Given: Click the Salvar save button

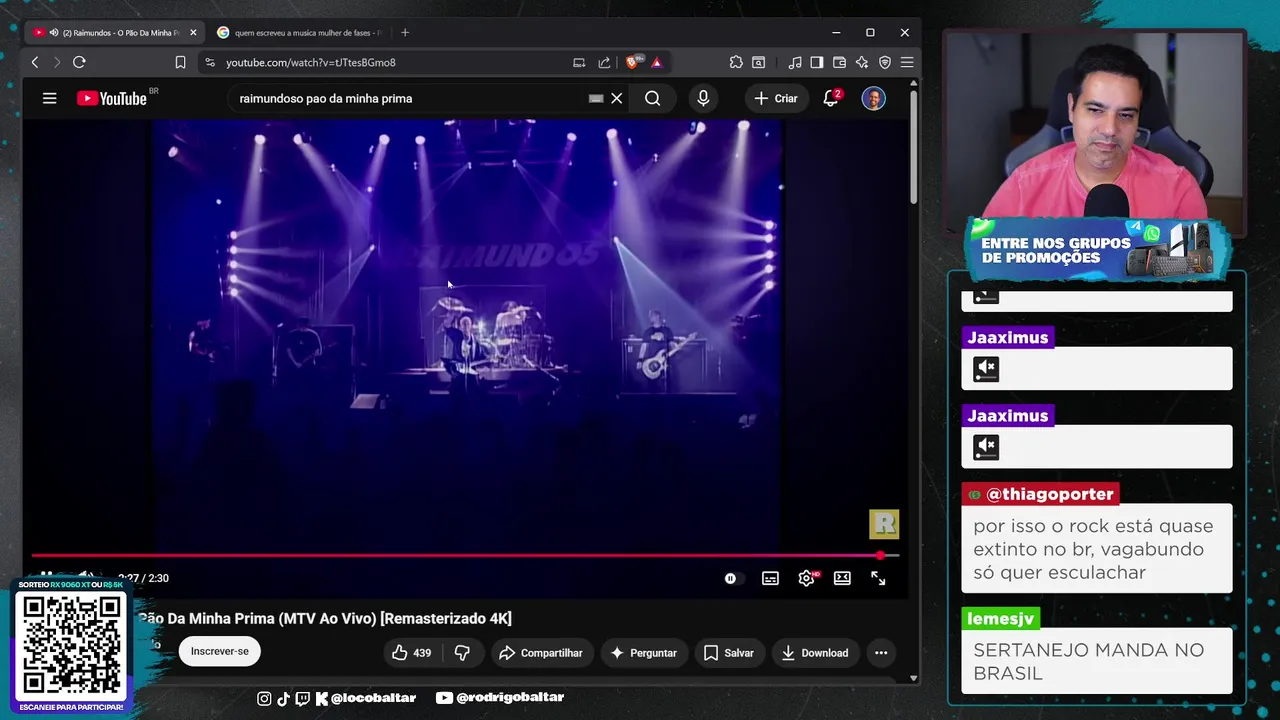Looking at the screenshot, I should click(728, 653).
